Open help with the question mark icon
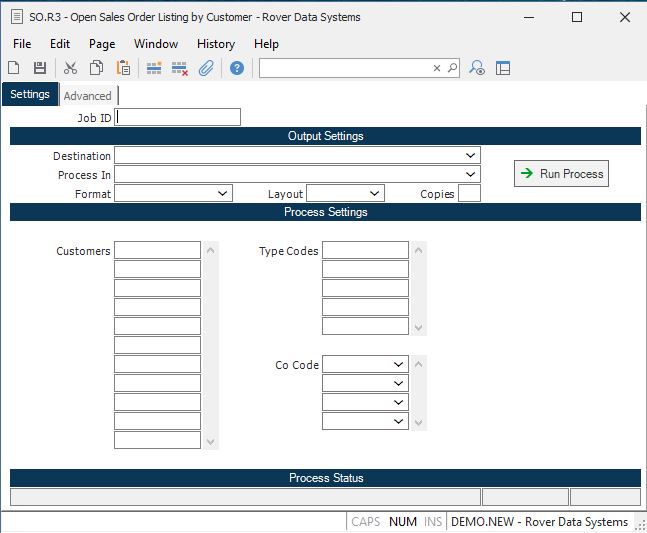This screenshot has height=533, width=647. pos(237,68)
